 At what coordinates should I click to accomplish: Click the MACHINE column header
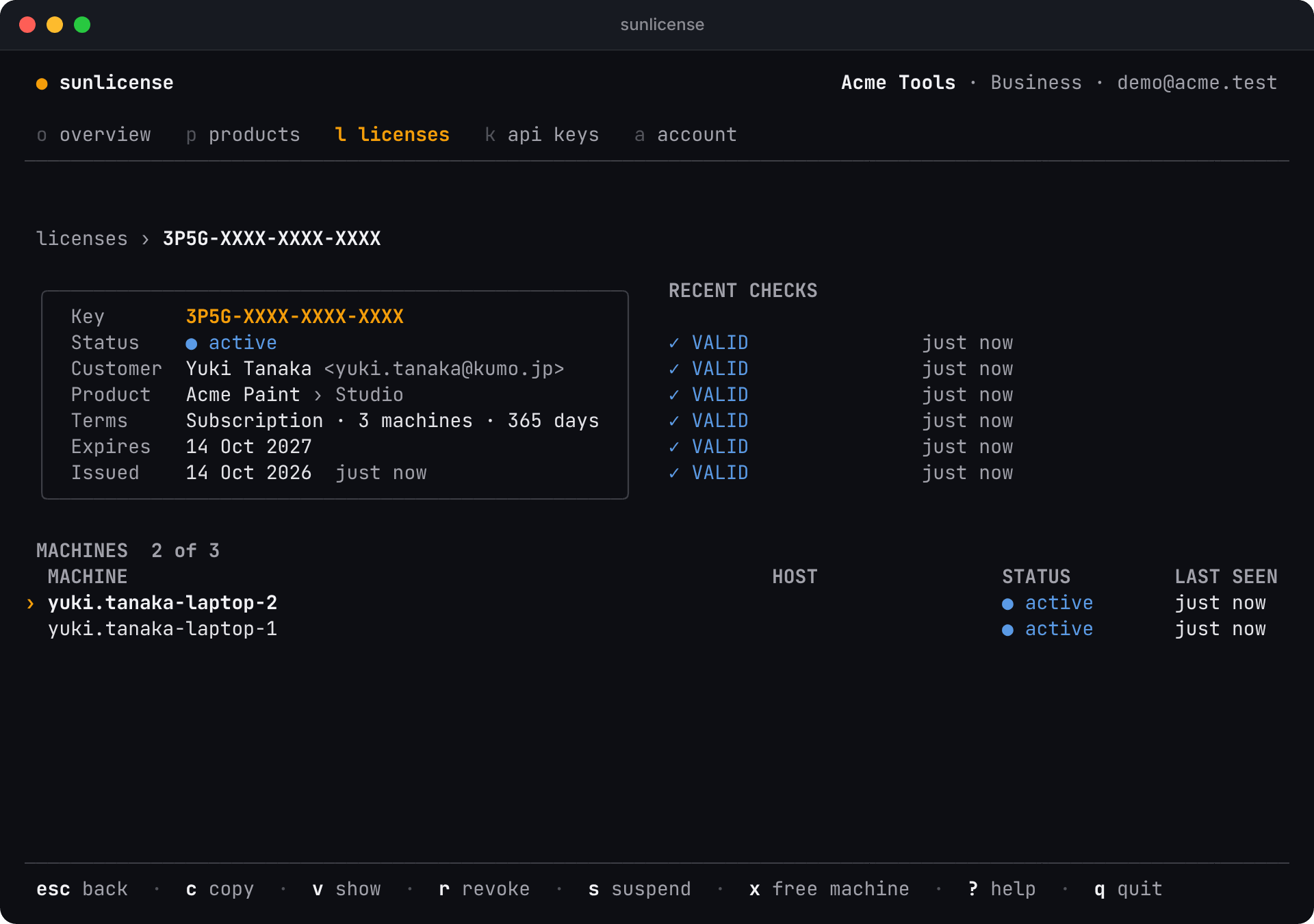[88, 577]
